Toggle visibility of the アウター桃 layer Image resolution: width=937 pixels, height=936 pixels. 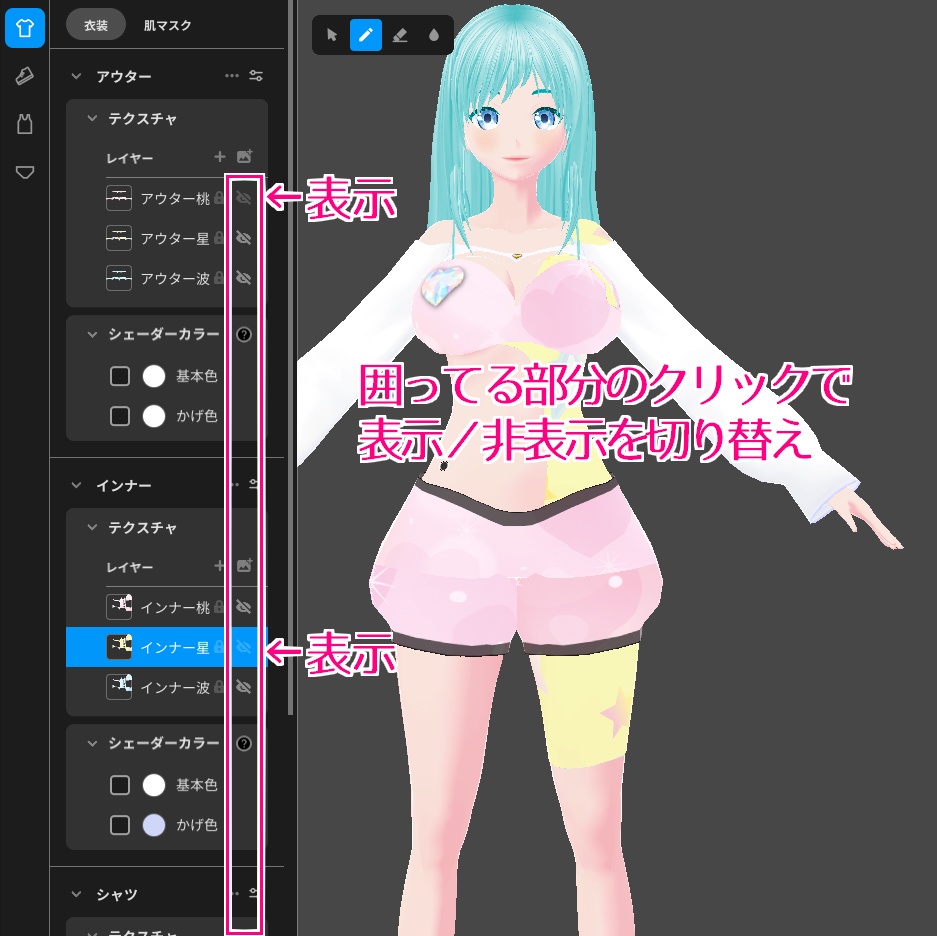(243, 198)
